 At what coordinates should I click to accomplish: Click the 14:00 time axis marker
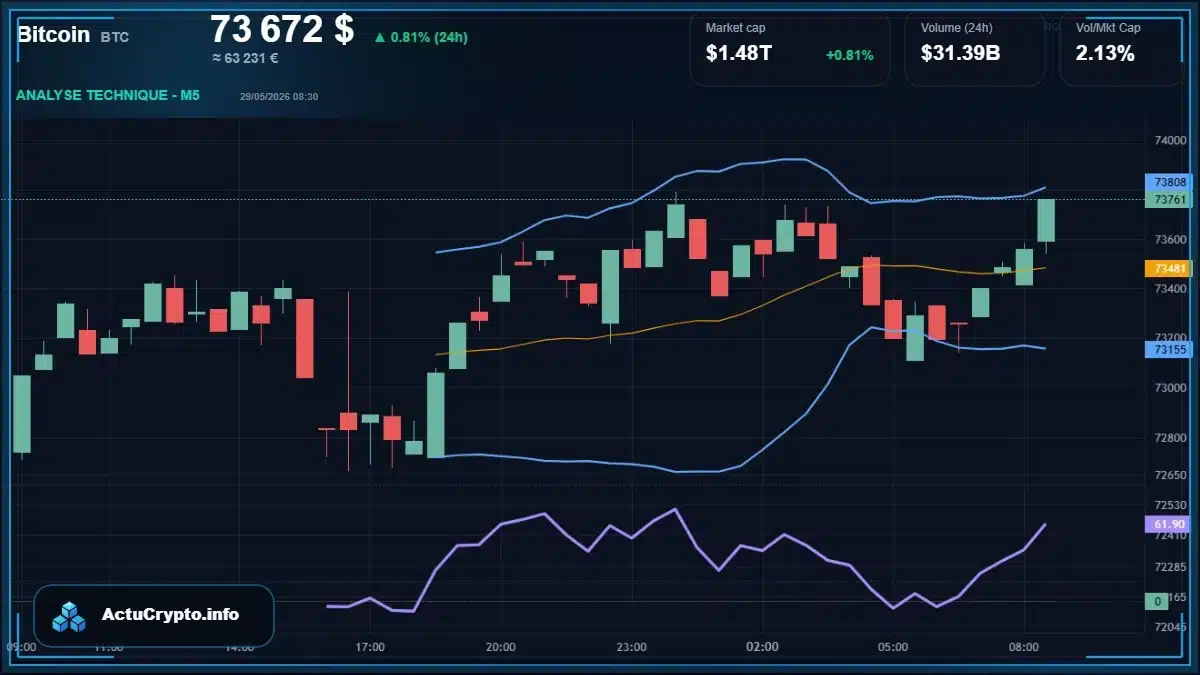(239, 647)
